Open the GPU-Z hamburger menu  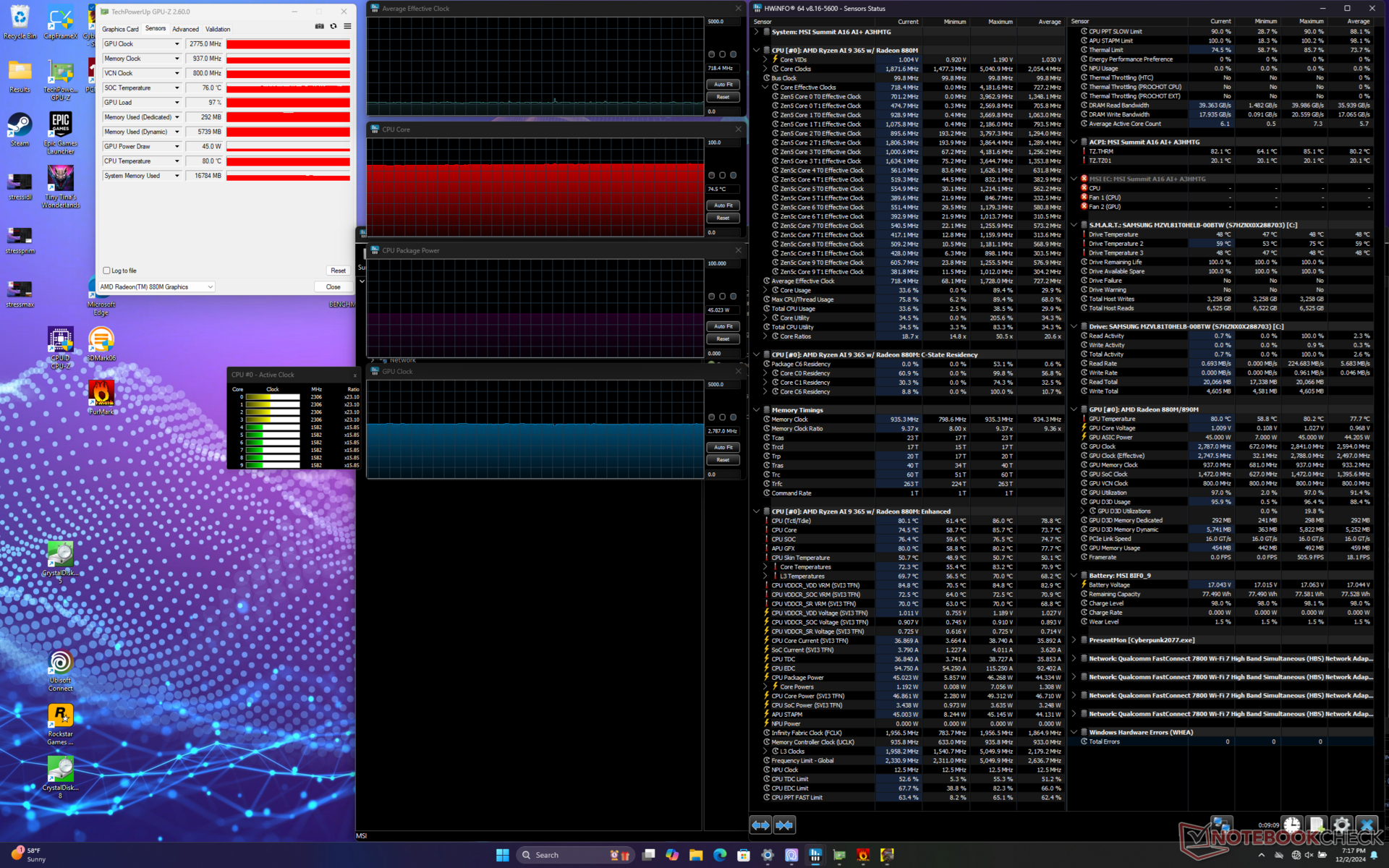click(x=347, y=27)
